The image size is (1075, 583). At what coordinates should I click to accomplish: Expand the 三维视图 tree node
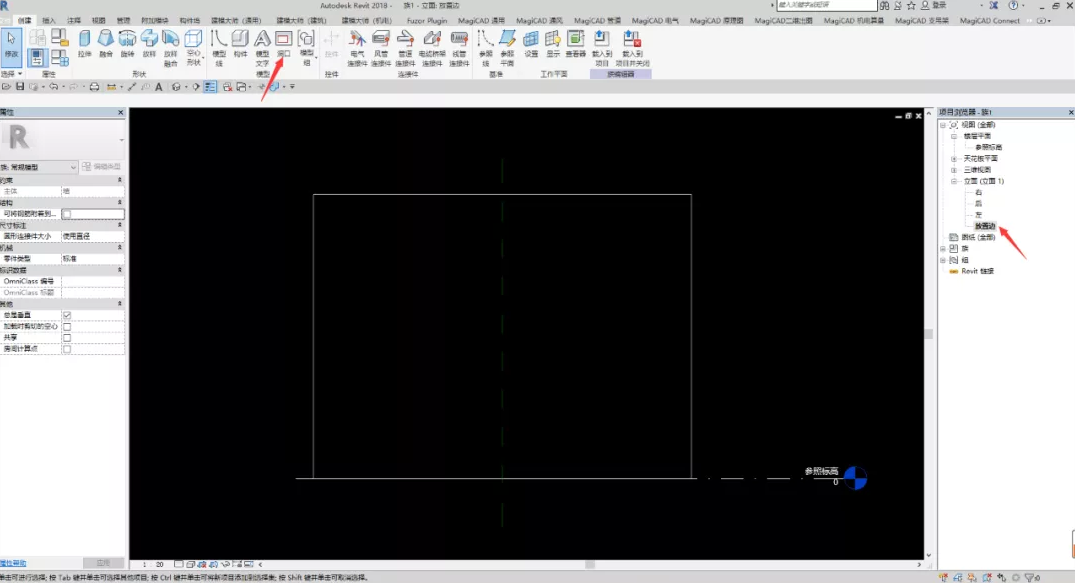tap(954, 169)
